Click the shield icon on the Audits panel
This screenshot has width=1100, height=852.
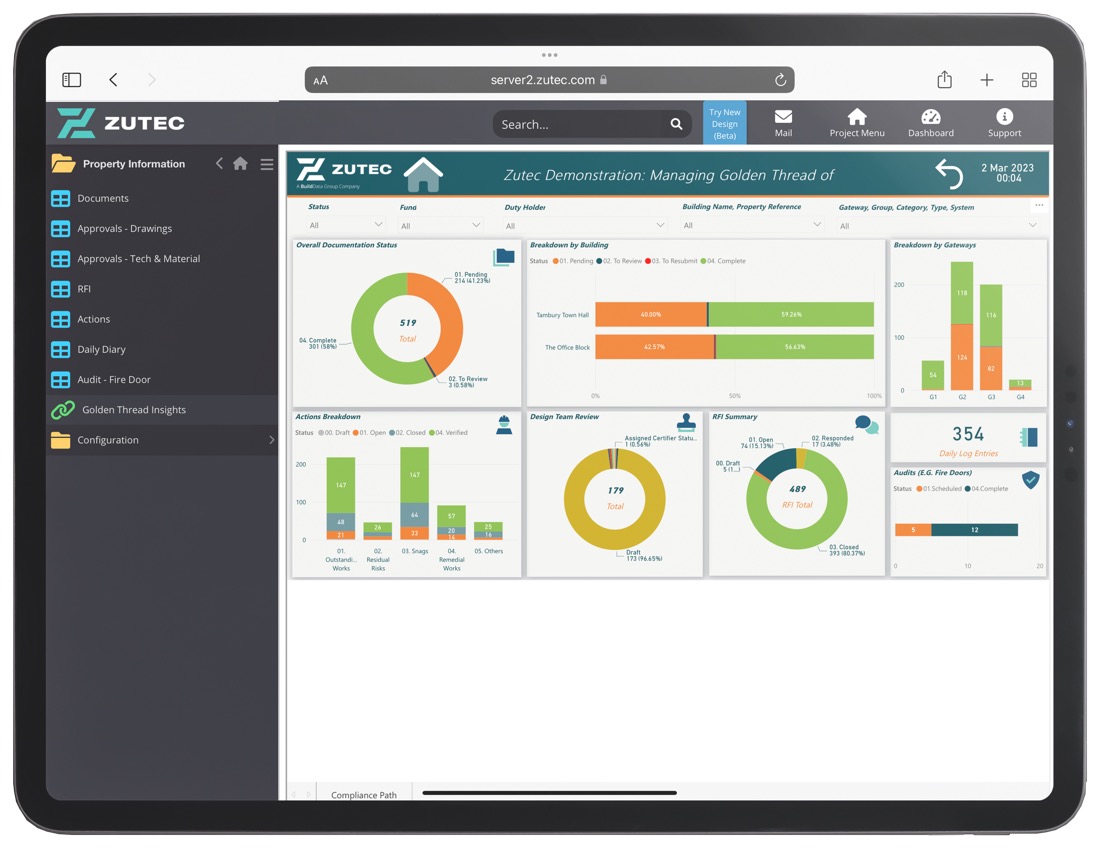pos(1030,480)
